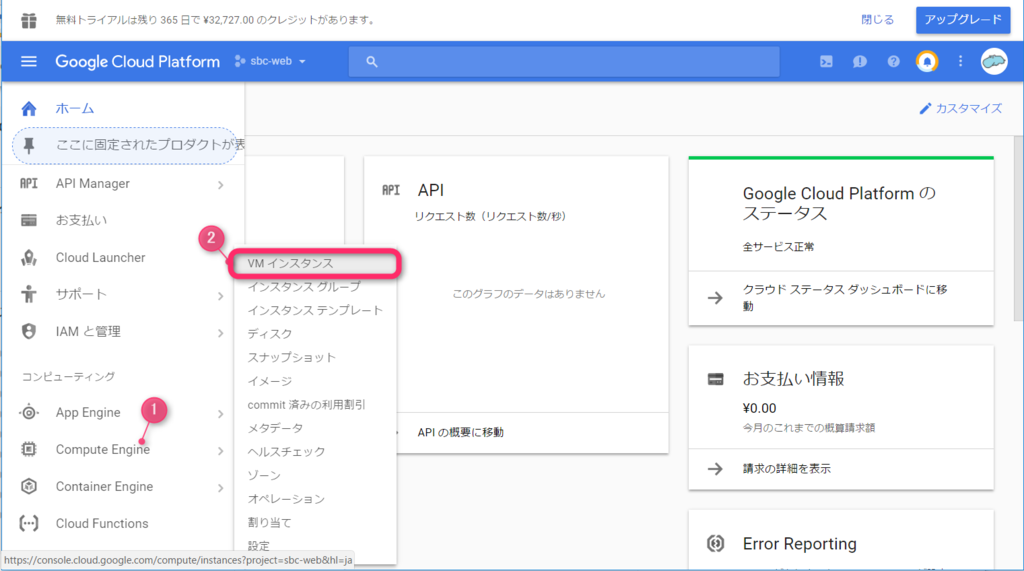
Task: Click the pin icon in sidebar
Action: 29,145
